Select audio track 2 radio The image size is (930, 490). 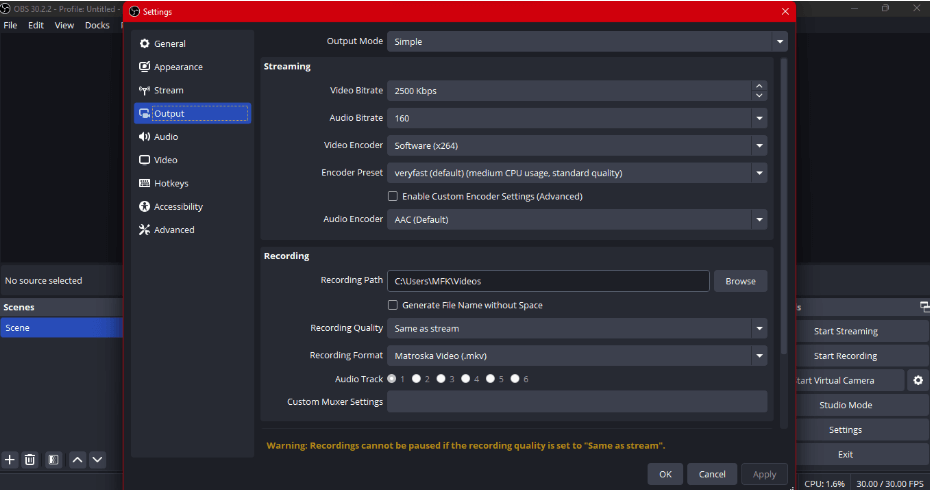[416, 378]
